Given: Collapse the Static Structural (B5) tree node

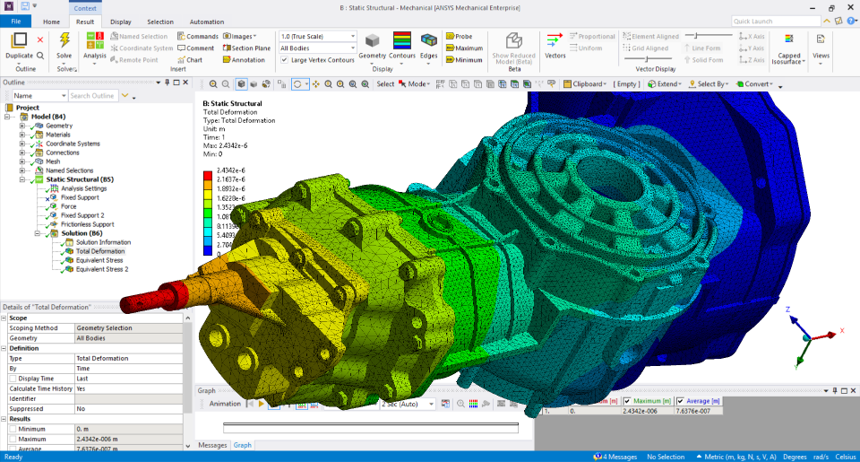Looking at the screenshot, I should pos(22,179).
